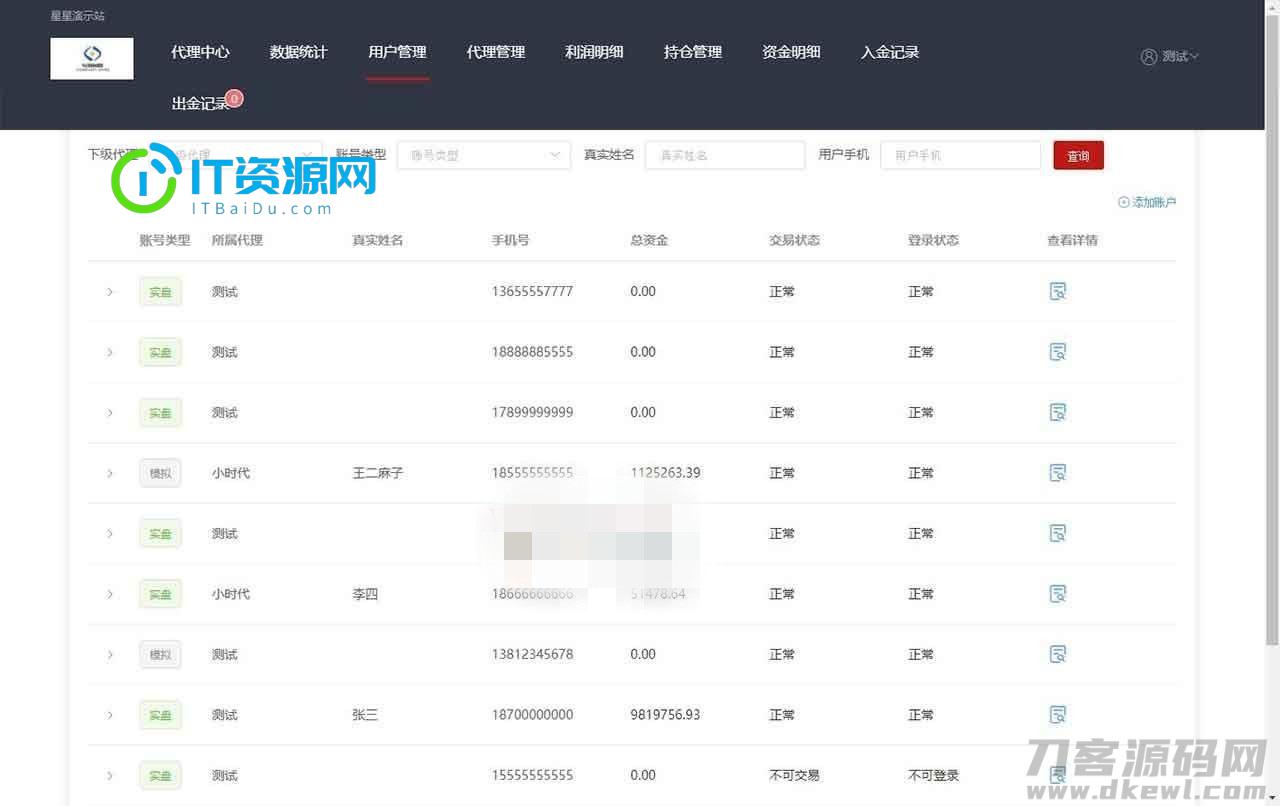Select name cell 李四
This screenshot has width=1280, height=806.
pos(365,594)
